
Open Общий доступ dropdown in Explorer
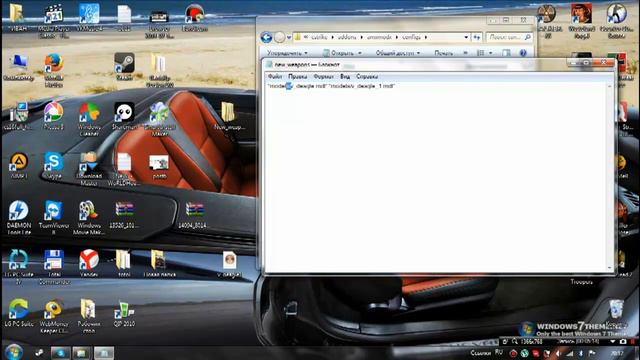[398, 53]
